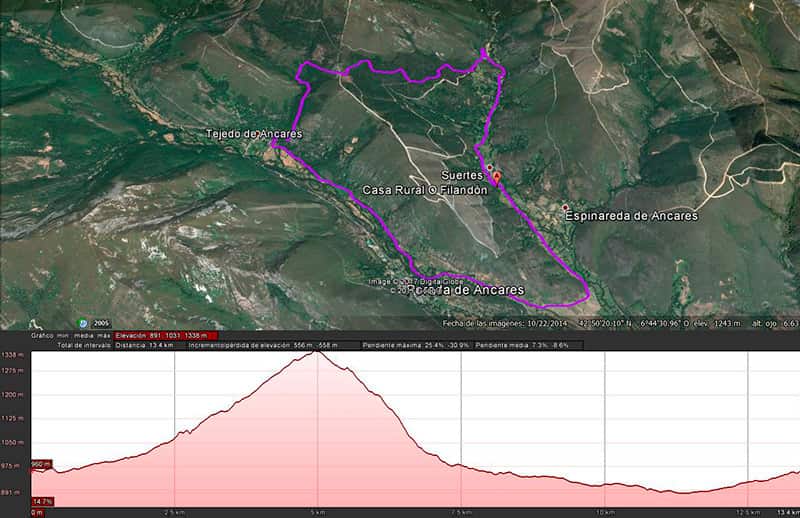Click the latitude 42°50'20.10" N readout
This screenshot has height=518, width=800.
pyautogui.click(x=607, y=324)
